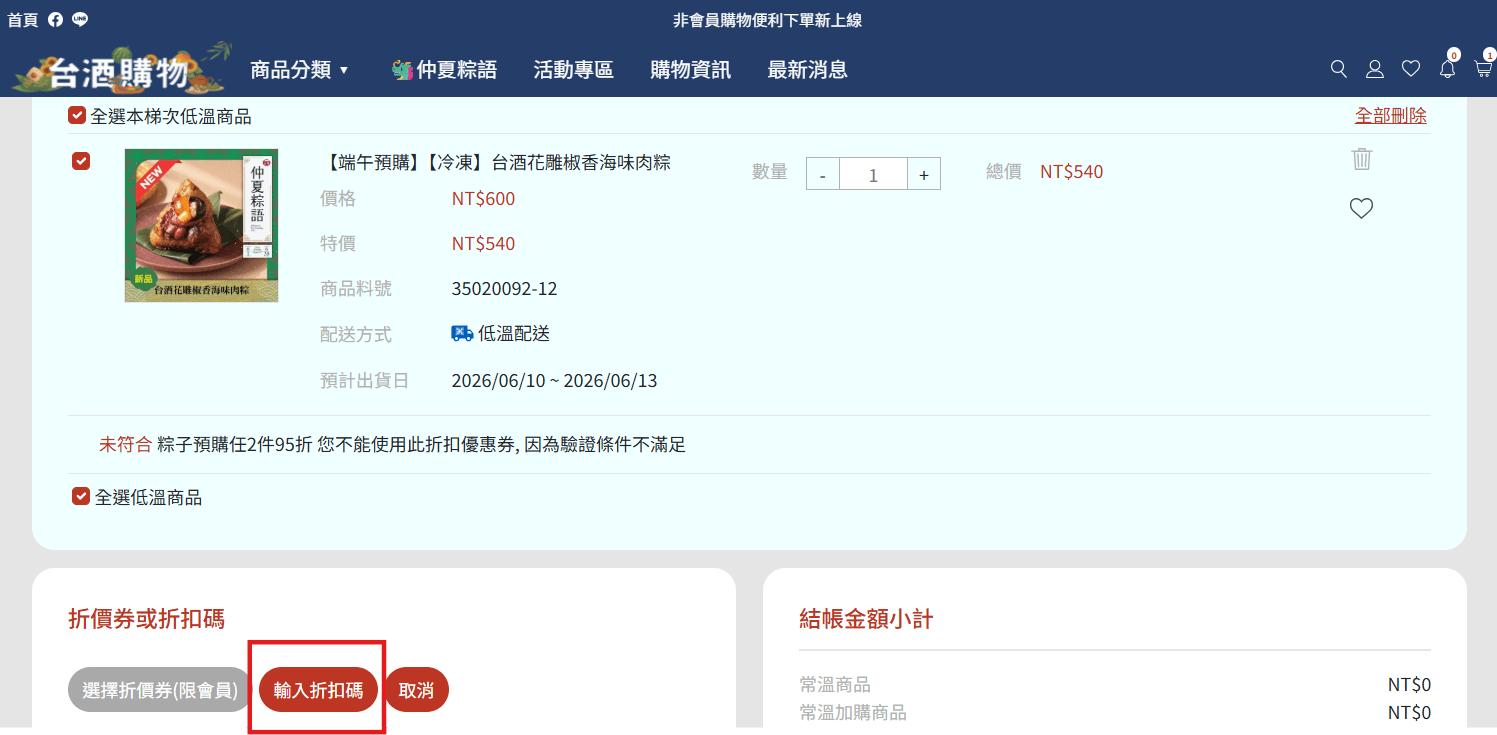Image resolution: width=1497 pixels, height=735 pixels.
Task: Click the 台酒購物 site logo
Action: pos(122,69)
